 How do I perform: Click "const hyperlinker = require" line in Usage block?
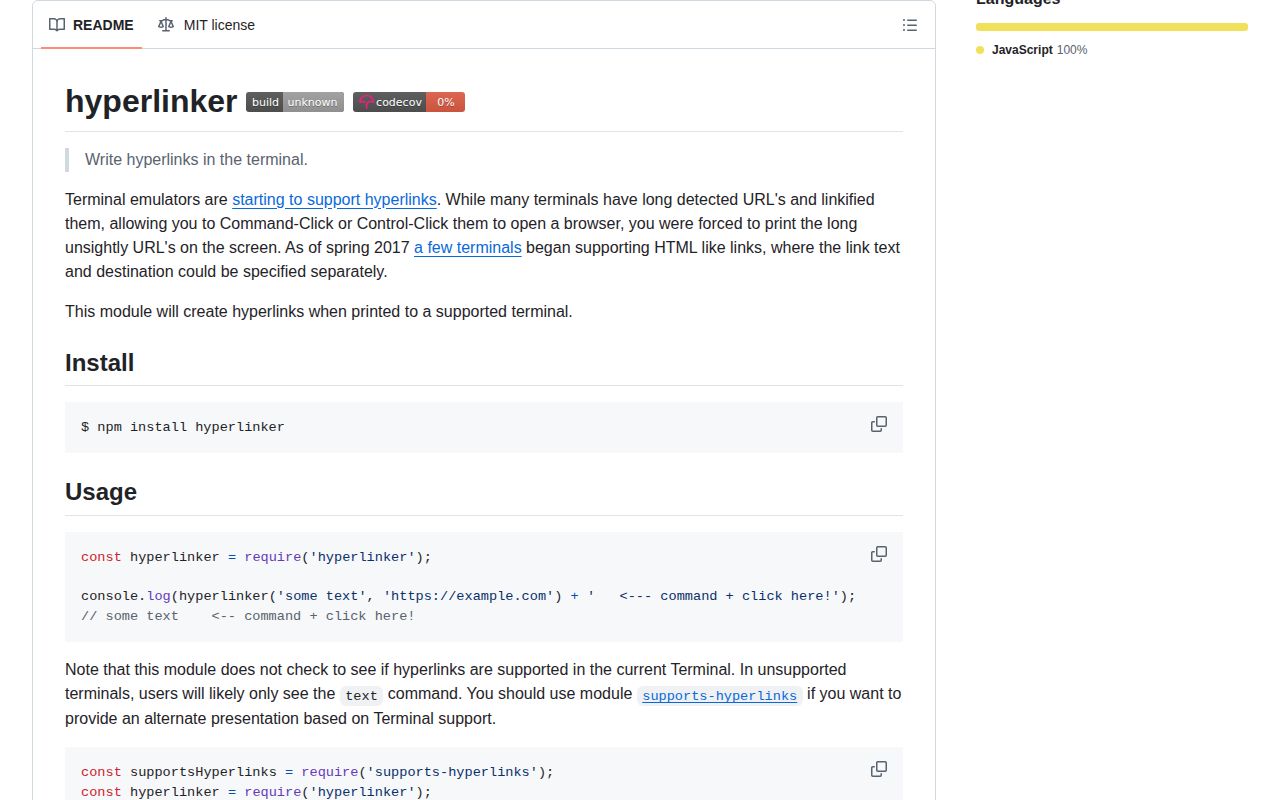coord(256,557)
